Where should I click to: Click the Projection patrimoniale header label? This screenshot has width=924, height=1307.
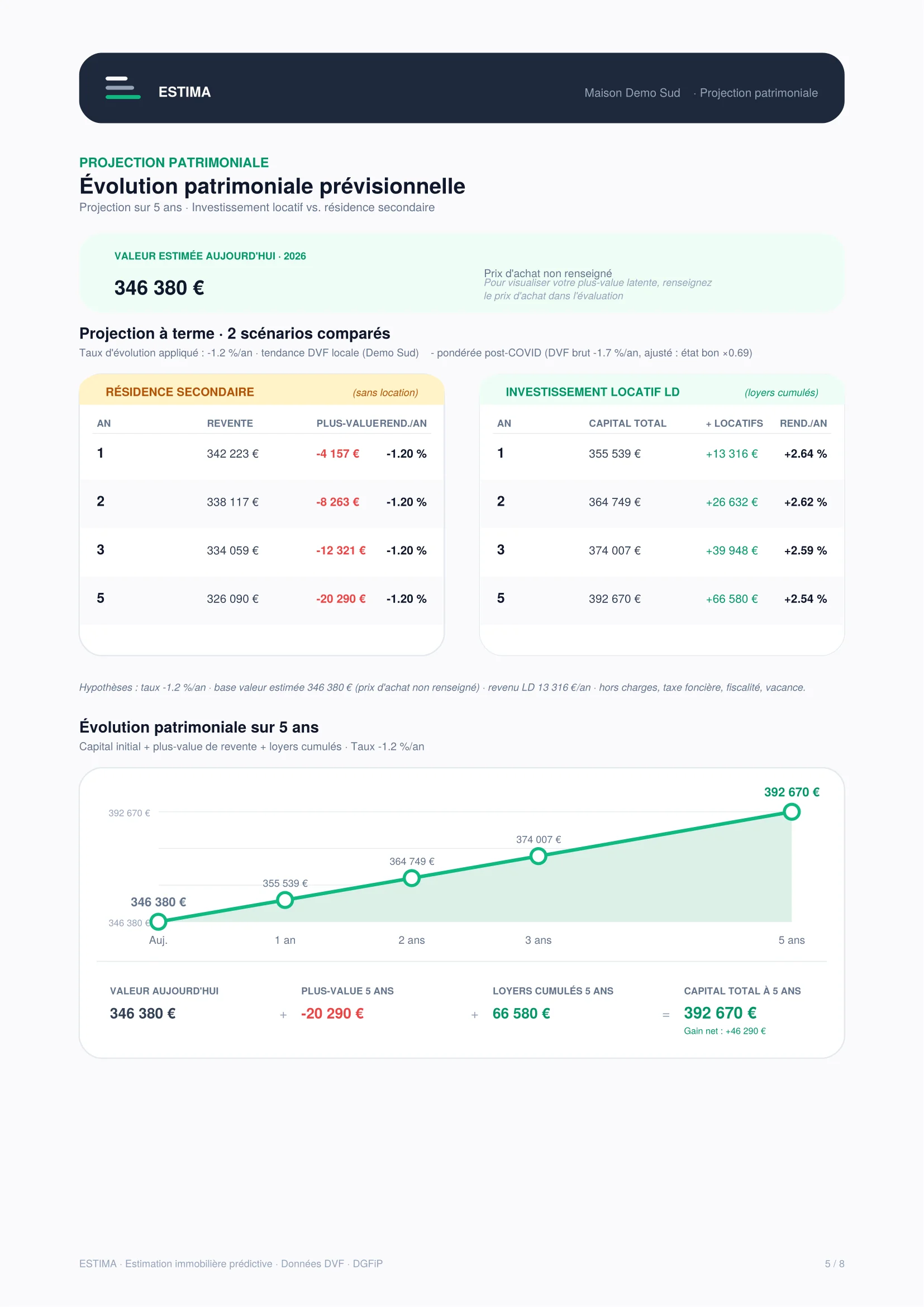[759, 93]
